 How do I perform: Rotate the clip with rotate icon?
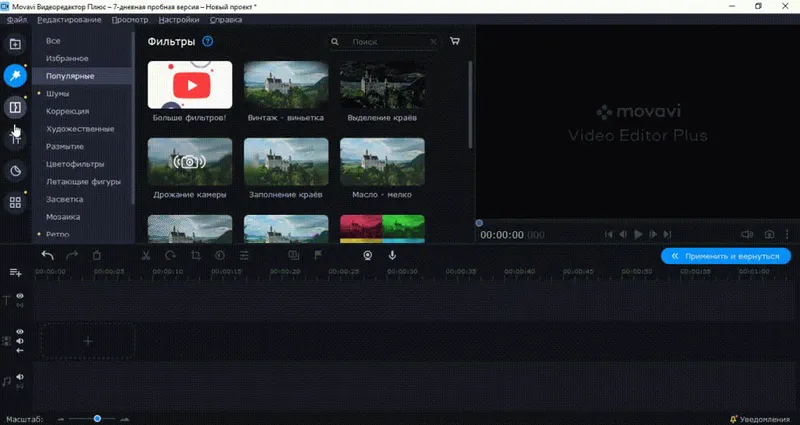point(170,256)
